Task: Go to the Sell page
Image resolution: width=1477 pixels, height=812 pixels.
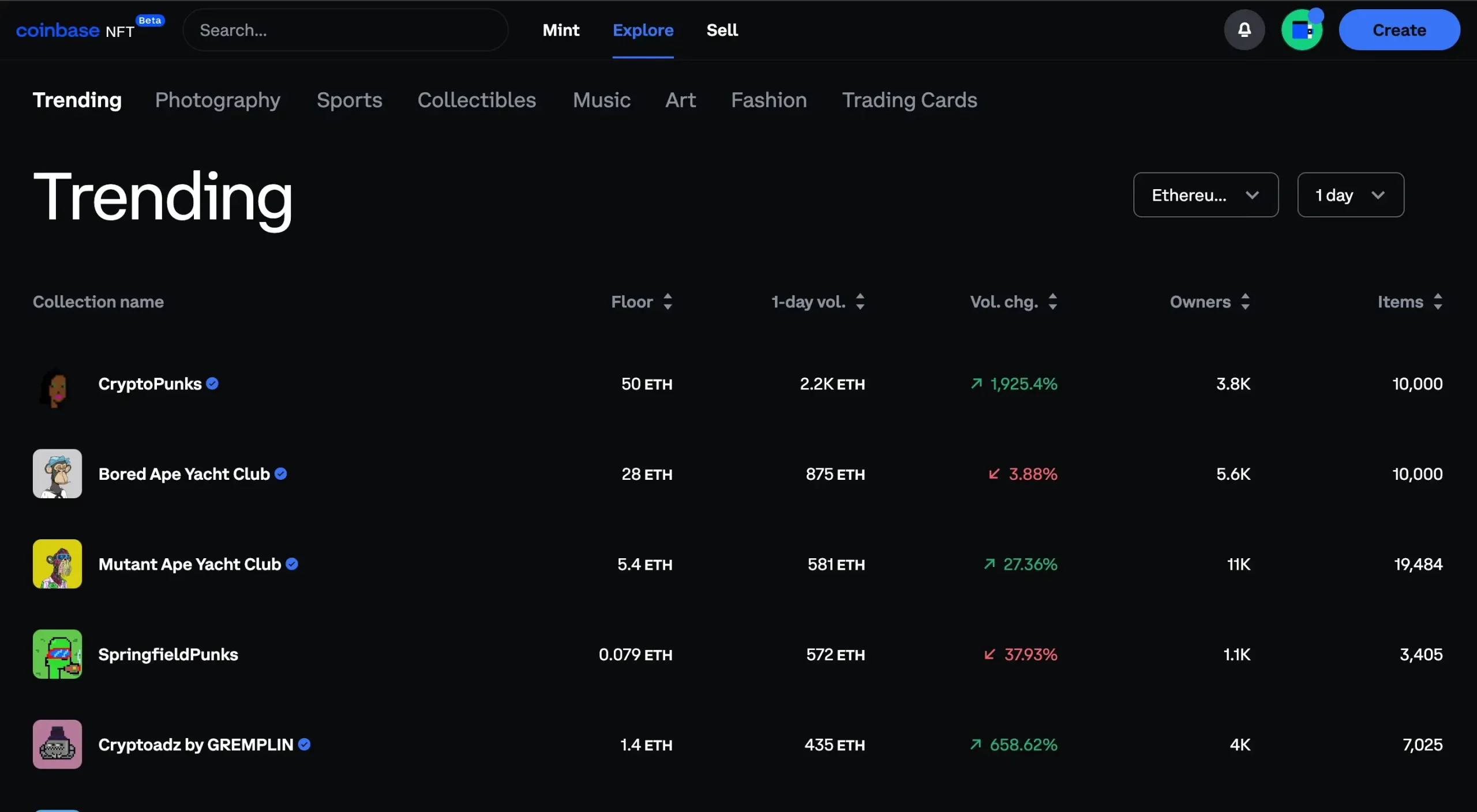Action: pos(722,30)
